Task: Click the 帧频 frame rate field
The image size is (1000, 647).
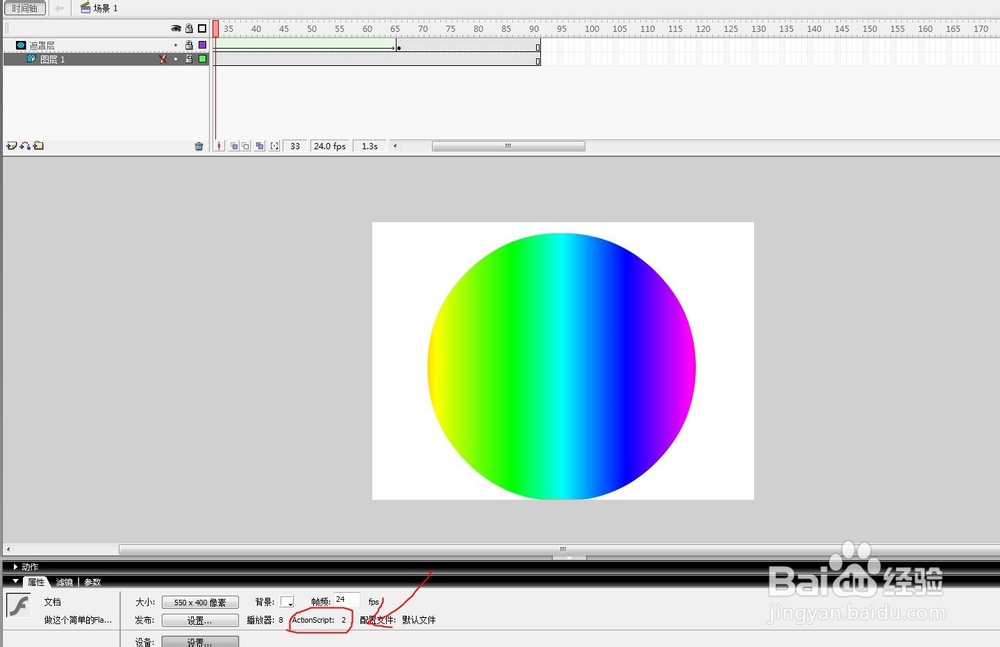Action: (x=346, y=600)
